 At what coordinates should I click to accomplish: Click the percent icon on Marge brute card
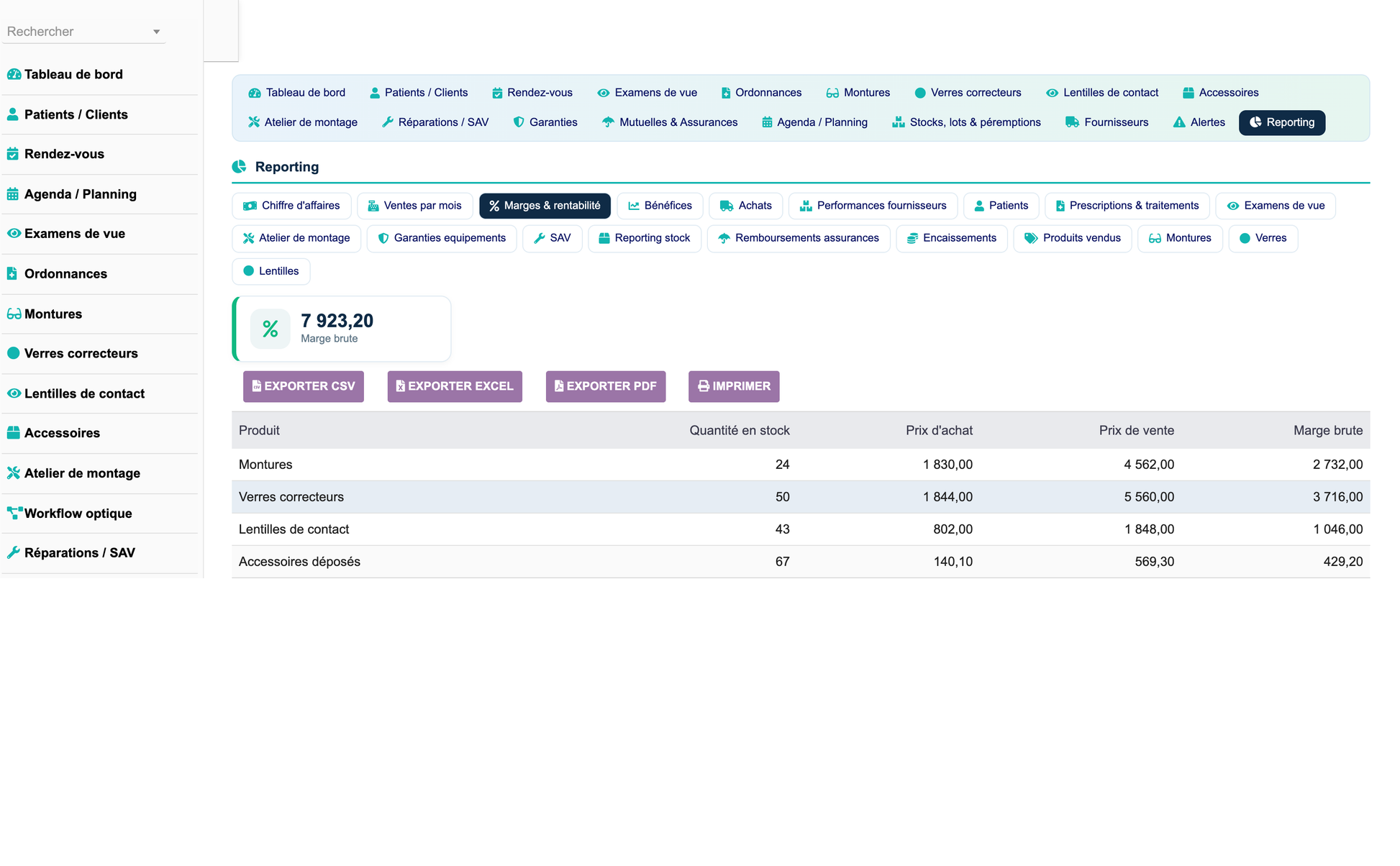coord(271,329)
